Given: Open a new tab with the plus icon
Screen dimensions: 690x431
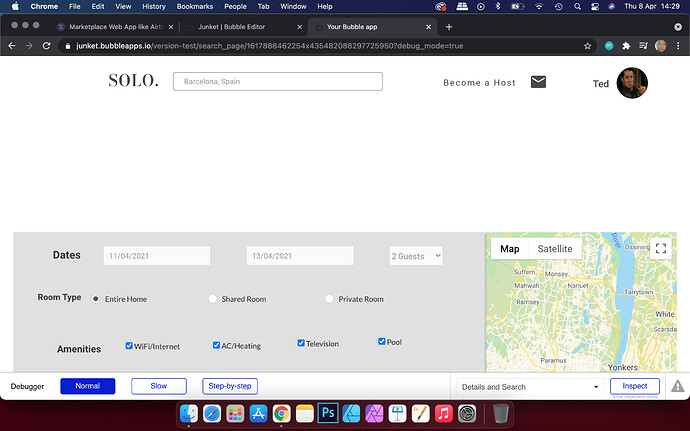Looking at the screenshot, I should coord(449,27).
